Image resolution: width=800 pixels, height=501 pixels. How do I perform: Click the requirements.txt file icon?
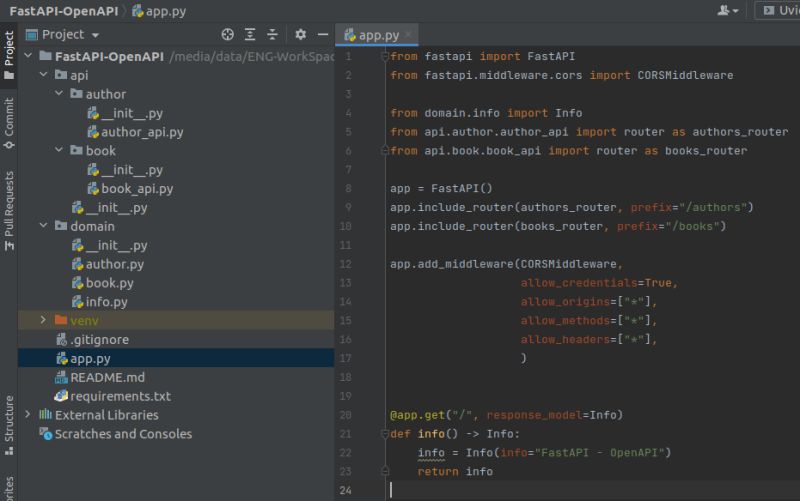pos(61,395)
